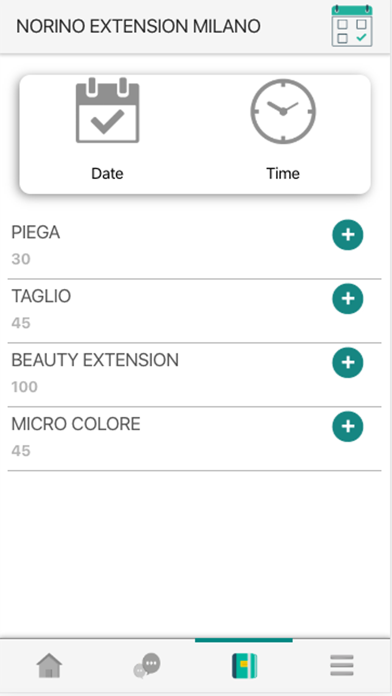Select the TAGLIO service name
The image size is (392, 696).
coord(41,296)
